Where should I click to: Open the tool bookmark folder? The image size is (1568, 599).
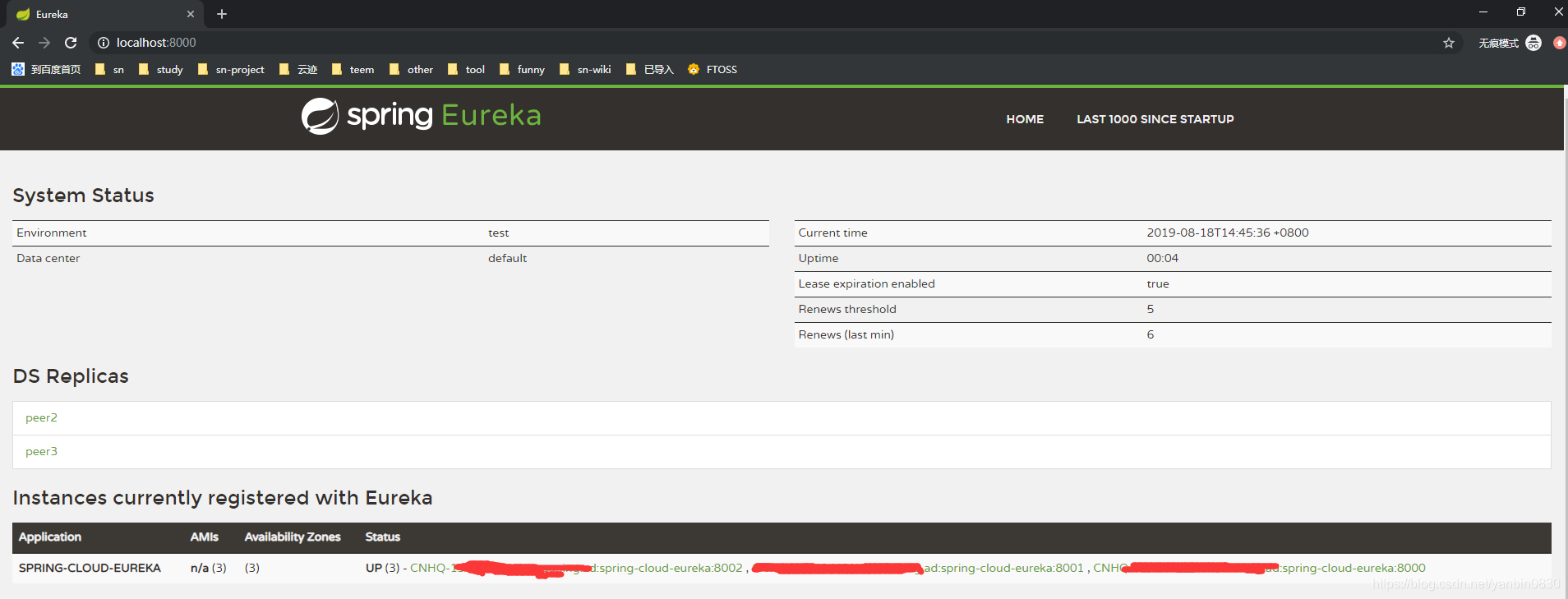467,69
